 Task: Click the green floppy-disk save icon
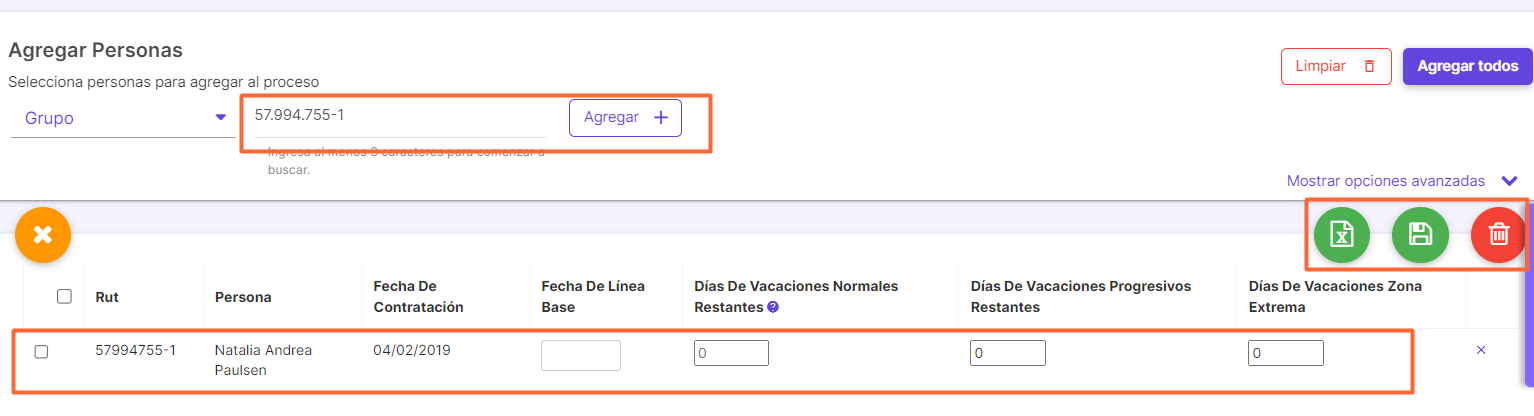(x=1420, y=235)
